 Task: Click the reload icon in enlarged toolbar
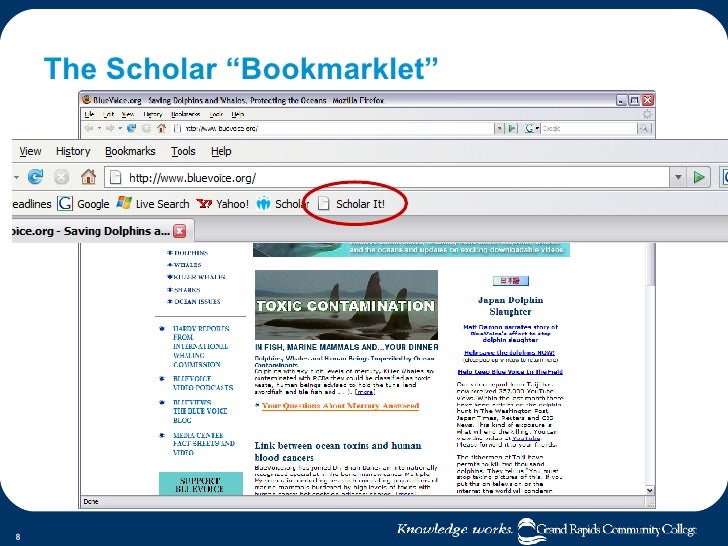35,177
